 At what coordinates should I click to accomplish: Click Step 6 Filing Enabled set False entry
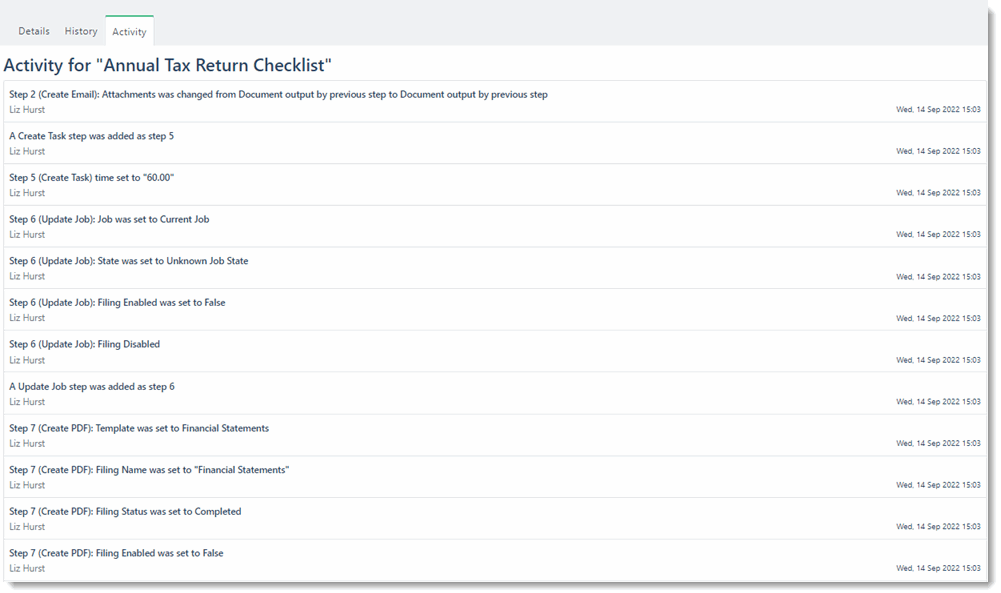(x=117, y=302)
